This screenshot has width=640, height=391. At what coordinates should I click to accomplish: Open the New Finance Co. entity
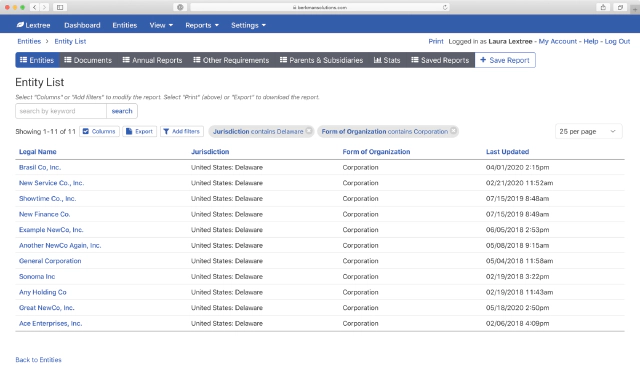click(44, 214)
